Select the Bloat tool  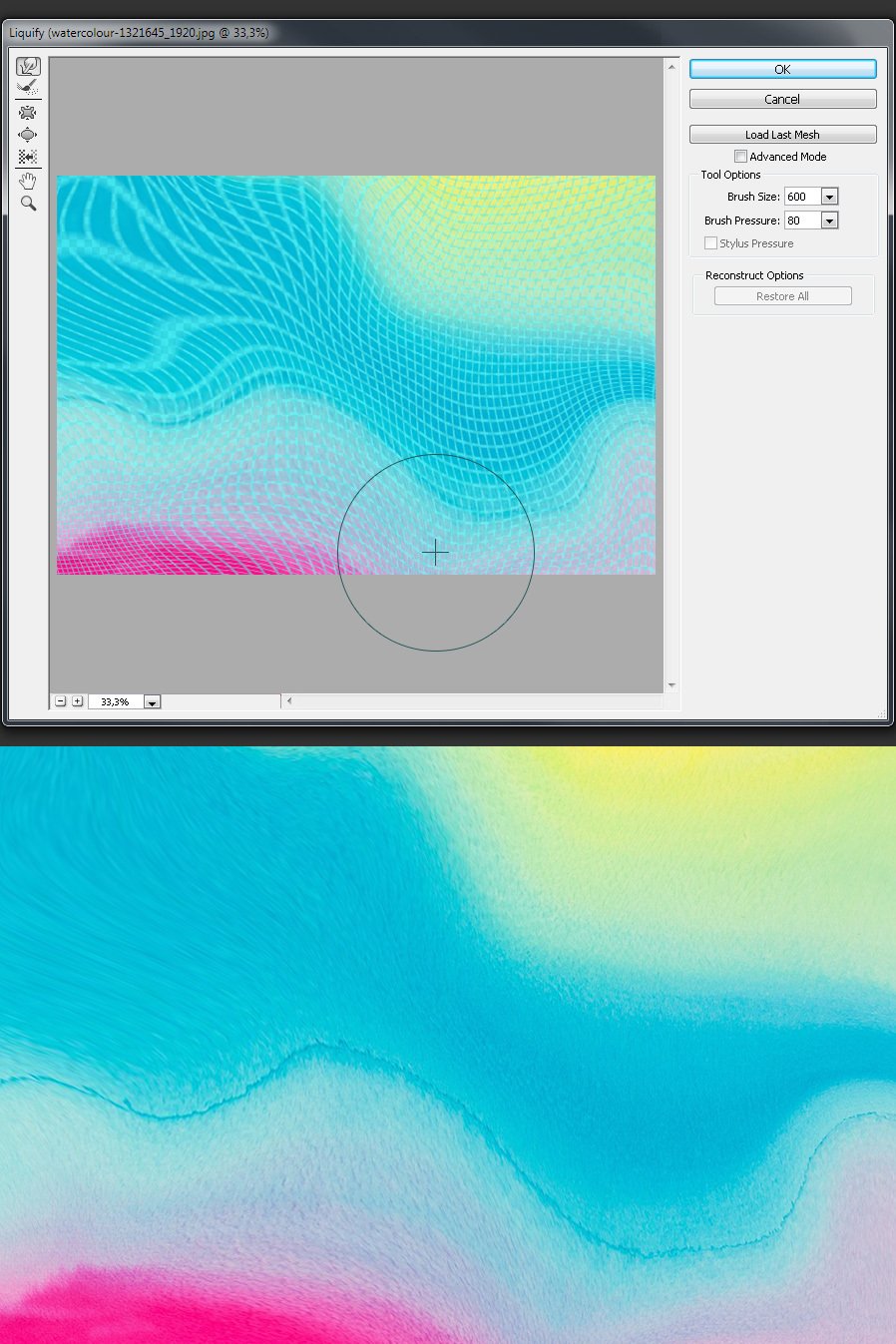(28, 134)
